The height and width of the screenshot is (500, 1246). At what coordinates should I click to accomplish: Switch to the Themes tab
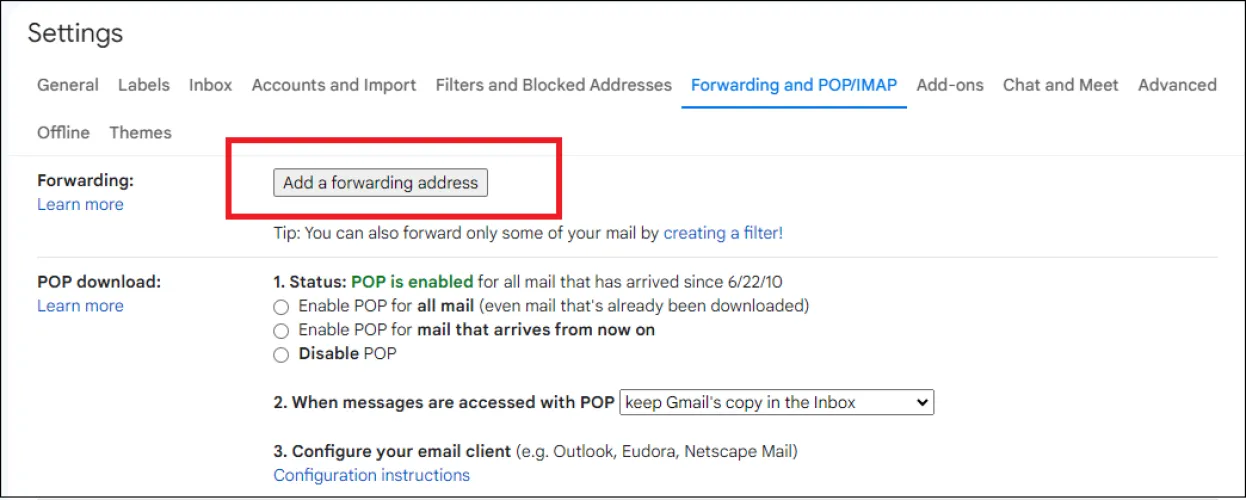pyautogui.click(x=140, y=133)
